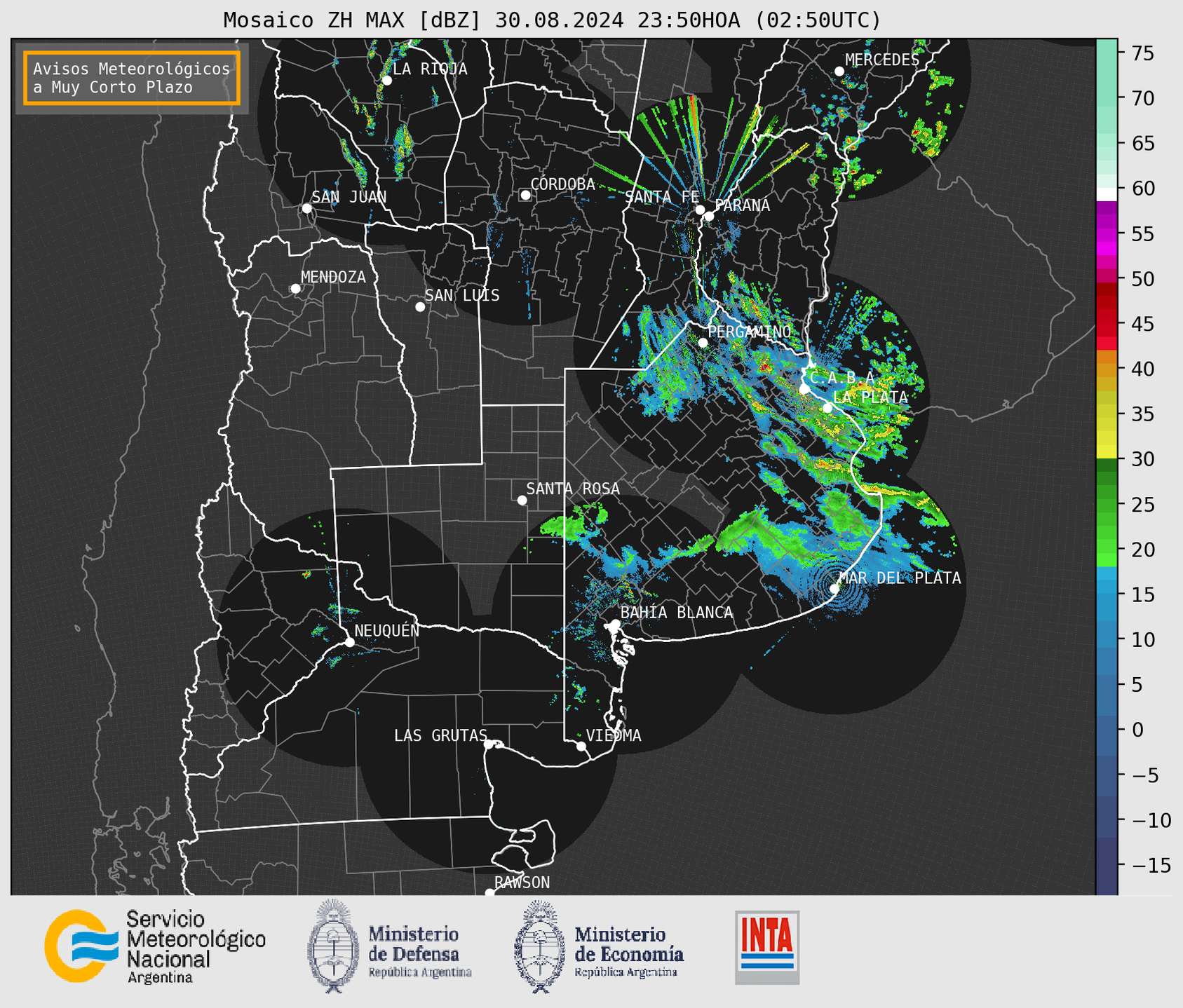Screen dimensions: 1183x1008
Task: Click the RAWSON city label
Action: point(522,883)
